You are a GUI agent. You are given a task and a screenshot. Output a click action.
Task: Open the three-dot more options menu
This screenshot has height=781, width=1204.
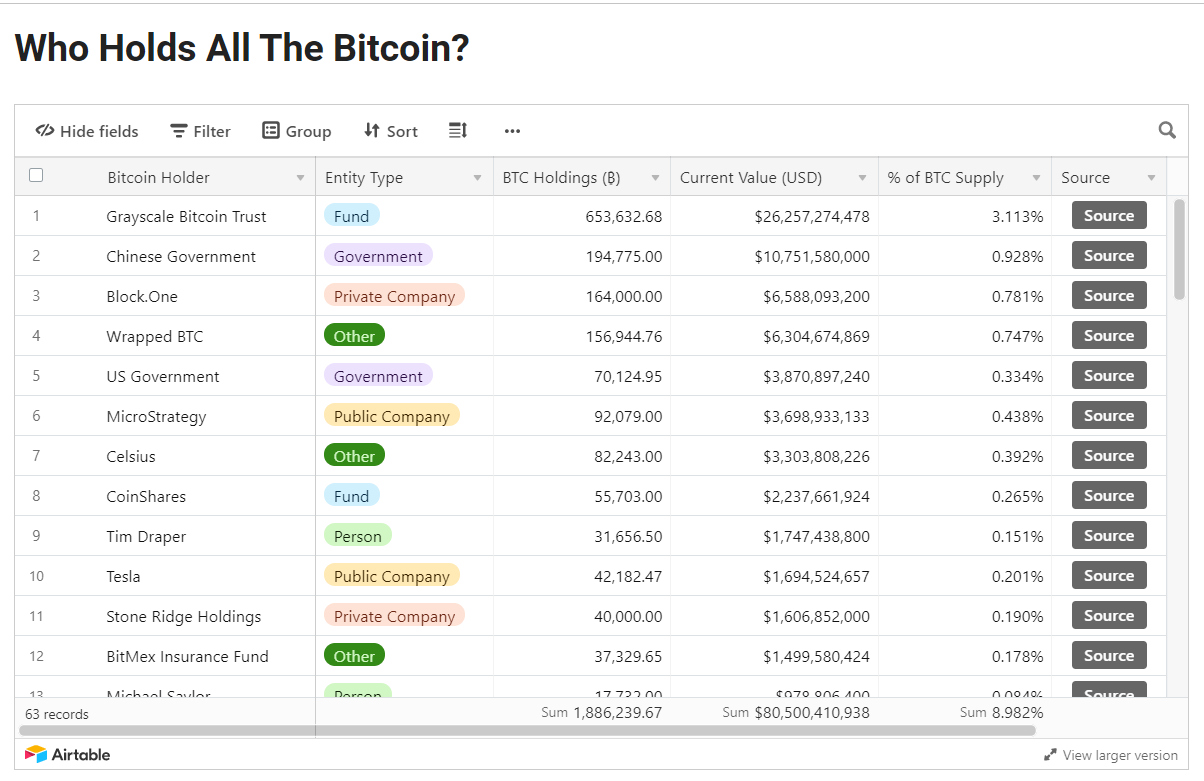[x=512, y=131]
